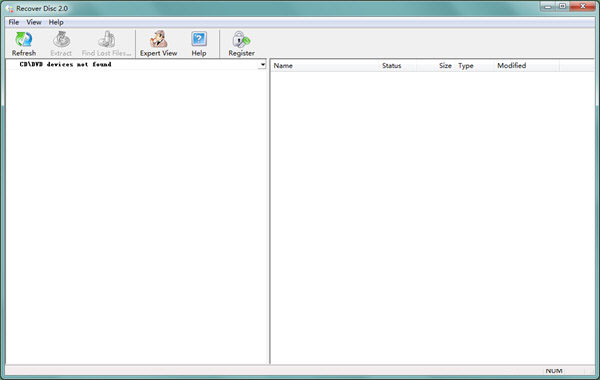Expand the CD\DVD devices dropdown arrow

pos(262,65)
